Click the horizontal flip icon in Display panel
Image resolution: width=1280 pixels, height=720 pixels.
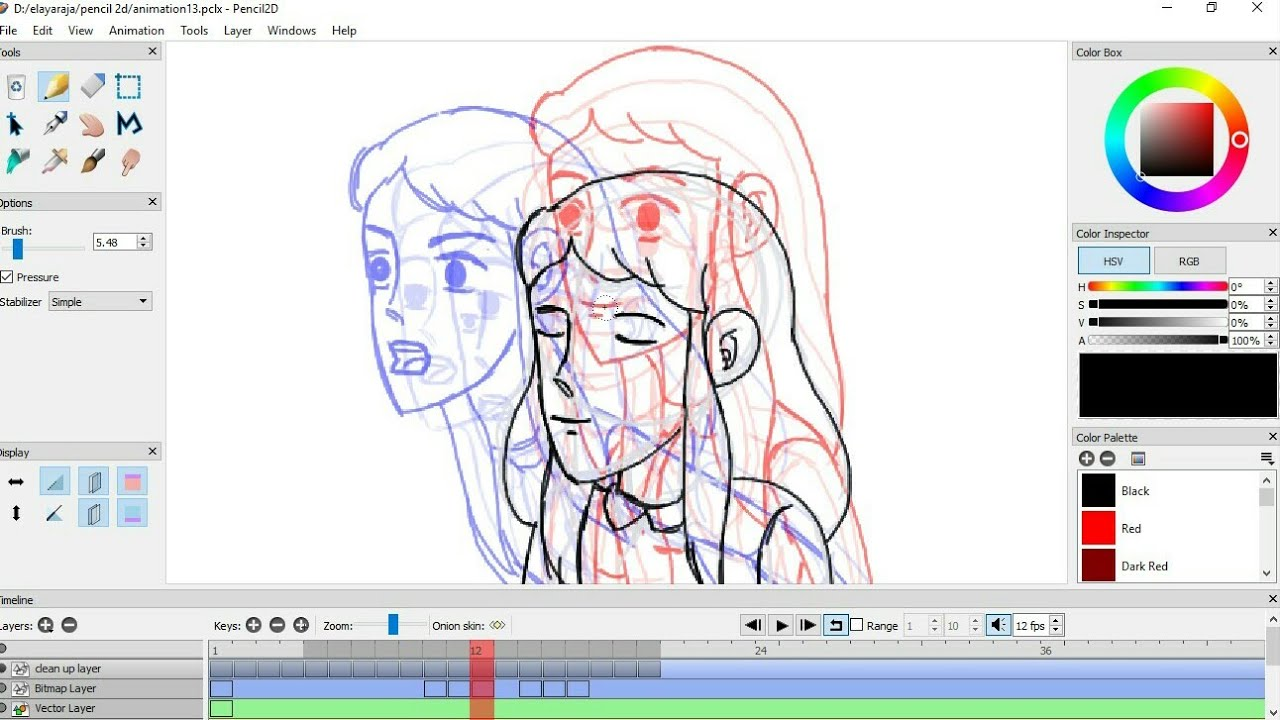click(16, 481)
